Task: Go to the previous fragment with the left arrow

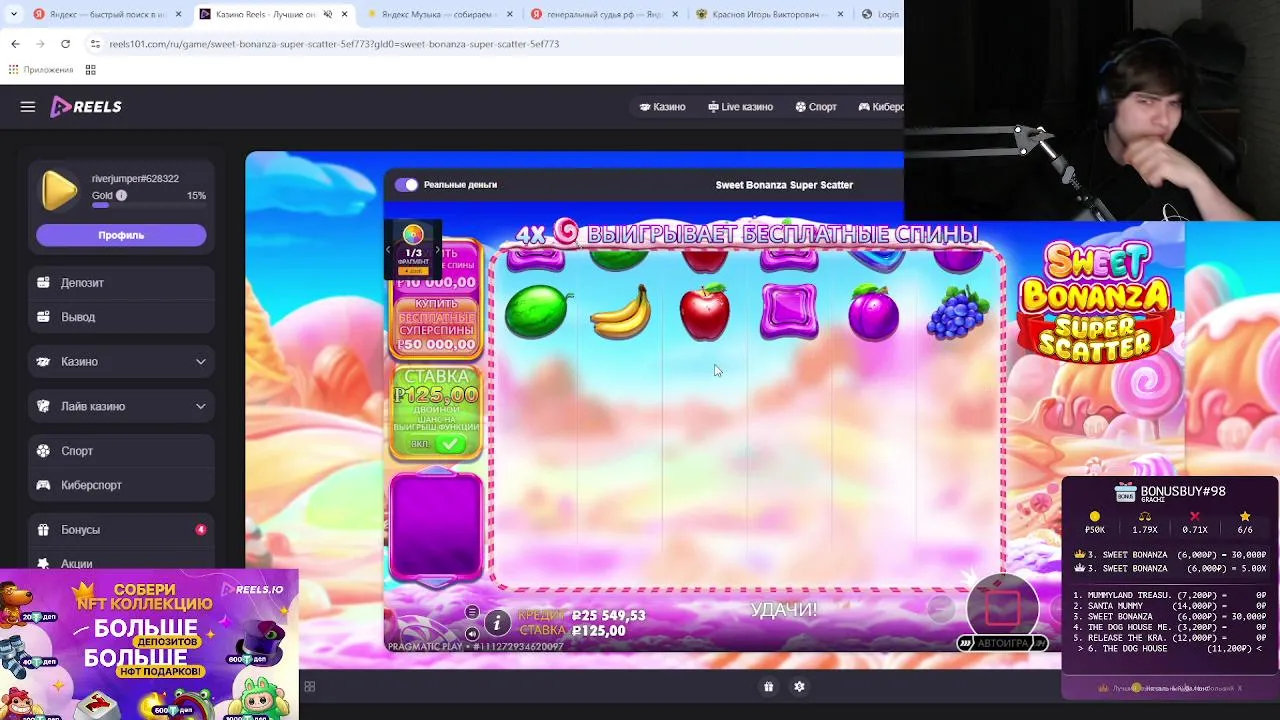Action: tap(389, 251)
